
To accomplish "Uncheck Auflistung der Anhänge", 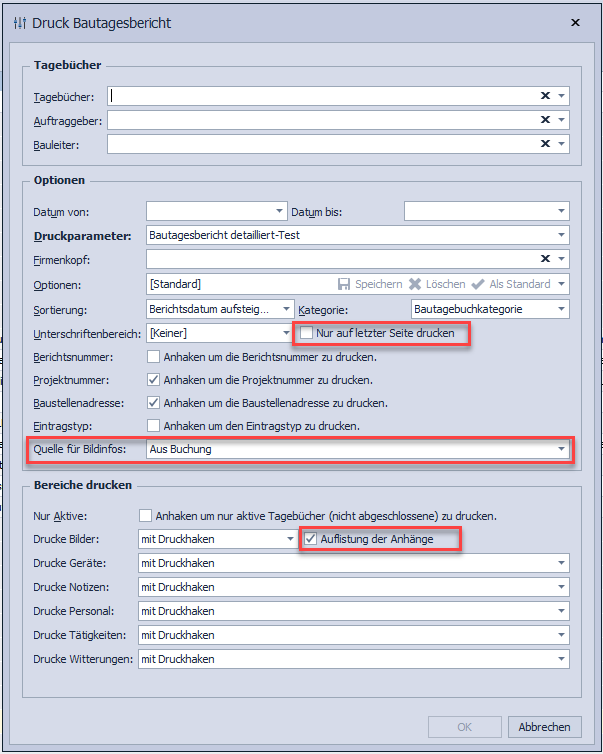I will click(x=310, y=539).
